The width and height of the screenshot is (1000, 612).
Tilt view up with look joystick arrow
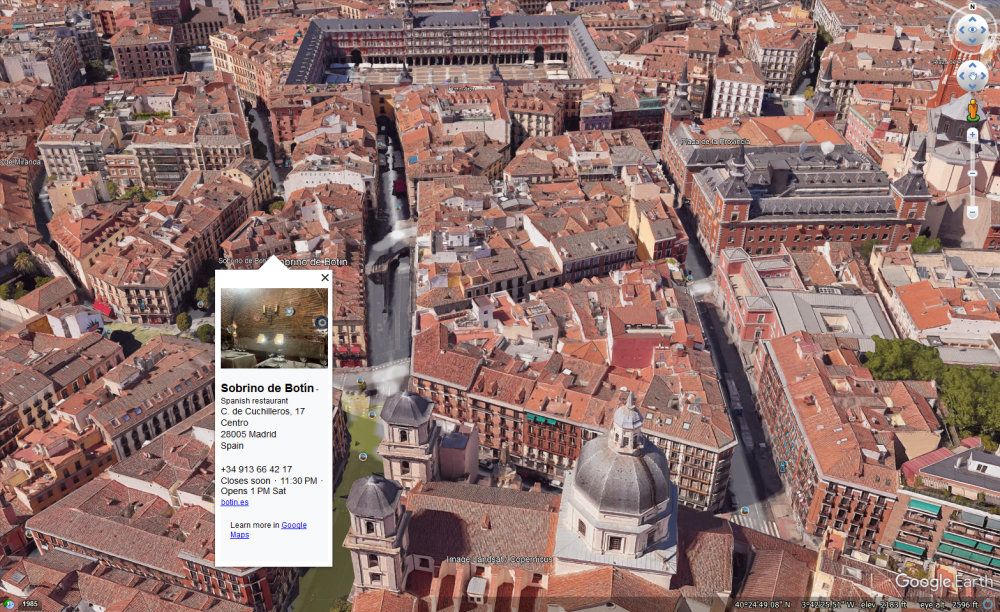972,17
